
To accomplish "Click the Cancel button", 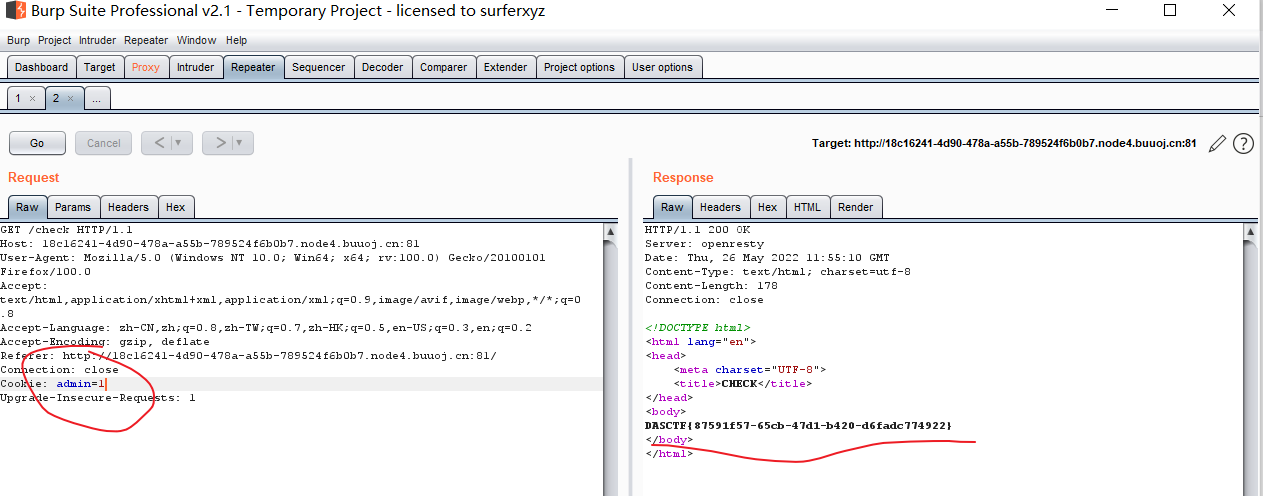I will coord(104,143).
